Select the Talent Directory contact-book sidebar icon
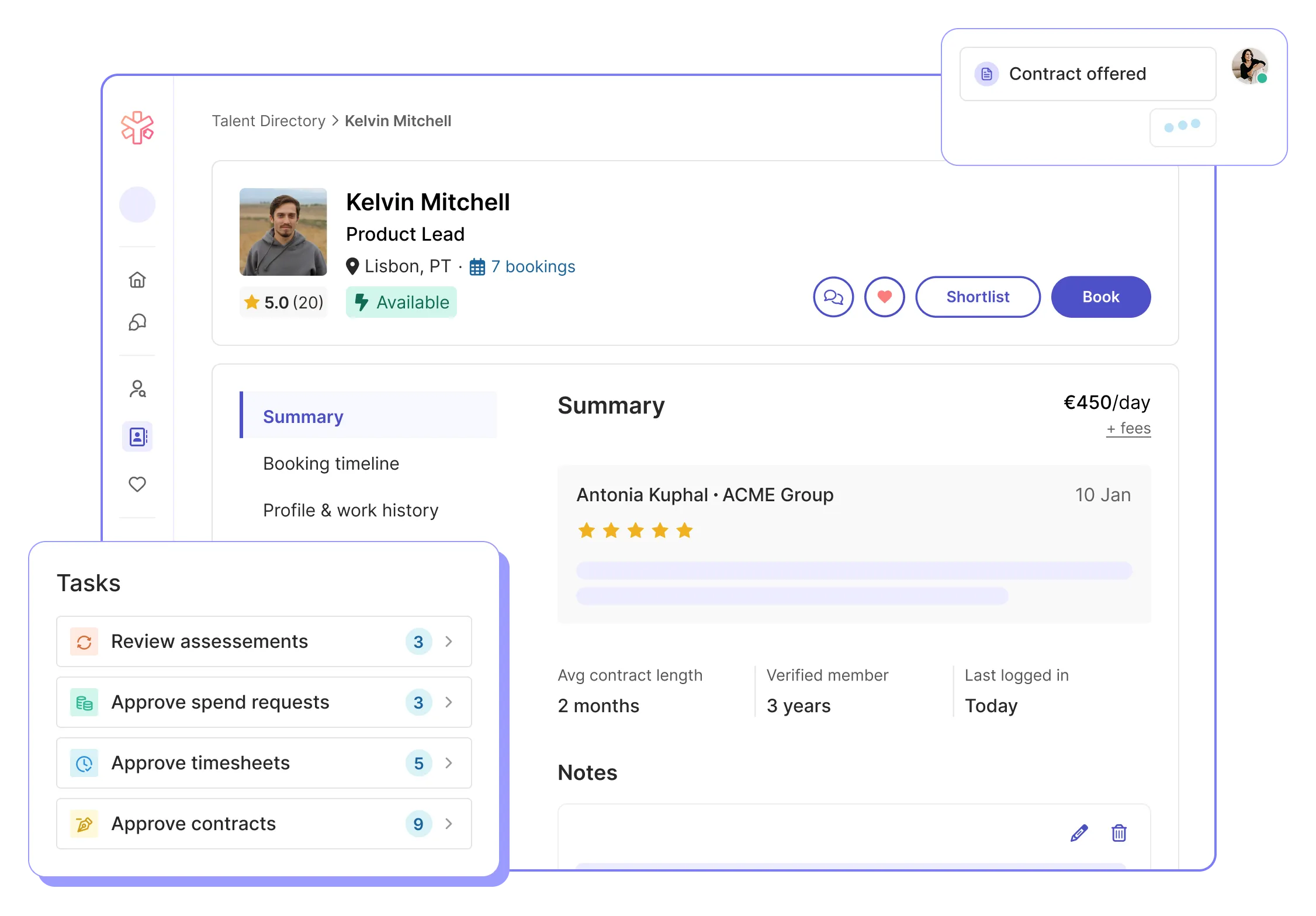 pyautogui.click(x=137, y=436)
